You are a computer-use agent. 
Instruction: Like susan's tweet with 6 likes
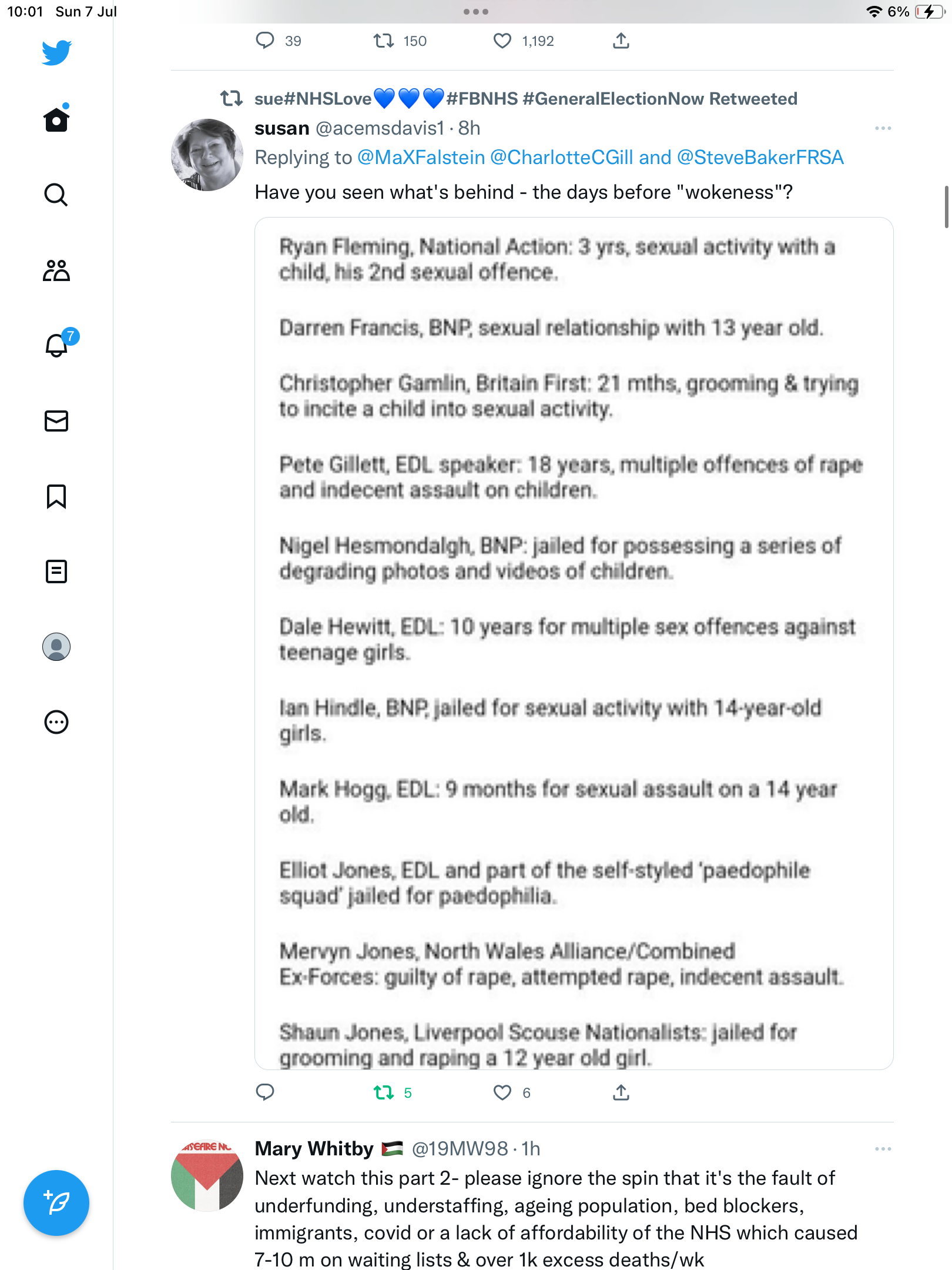[x=502, y=1093]
